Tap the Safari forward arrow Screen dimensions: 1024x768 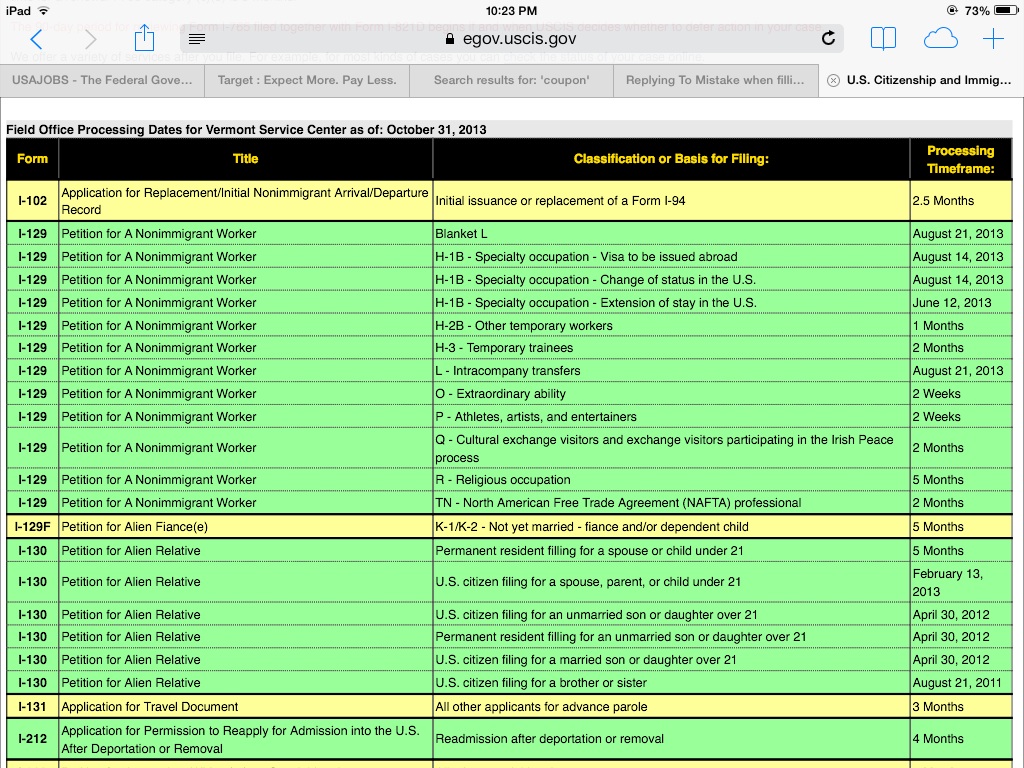tap(91, 39)
